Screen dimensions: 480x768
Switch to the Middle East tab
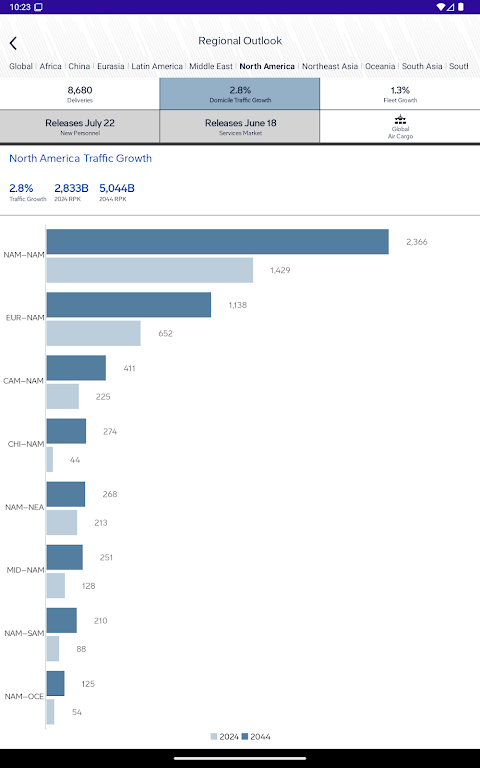[x=211, y=66]
